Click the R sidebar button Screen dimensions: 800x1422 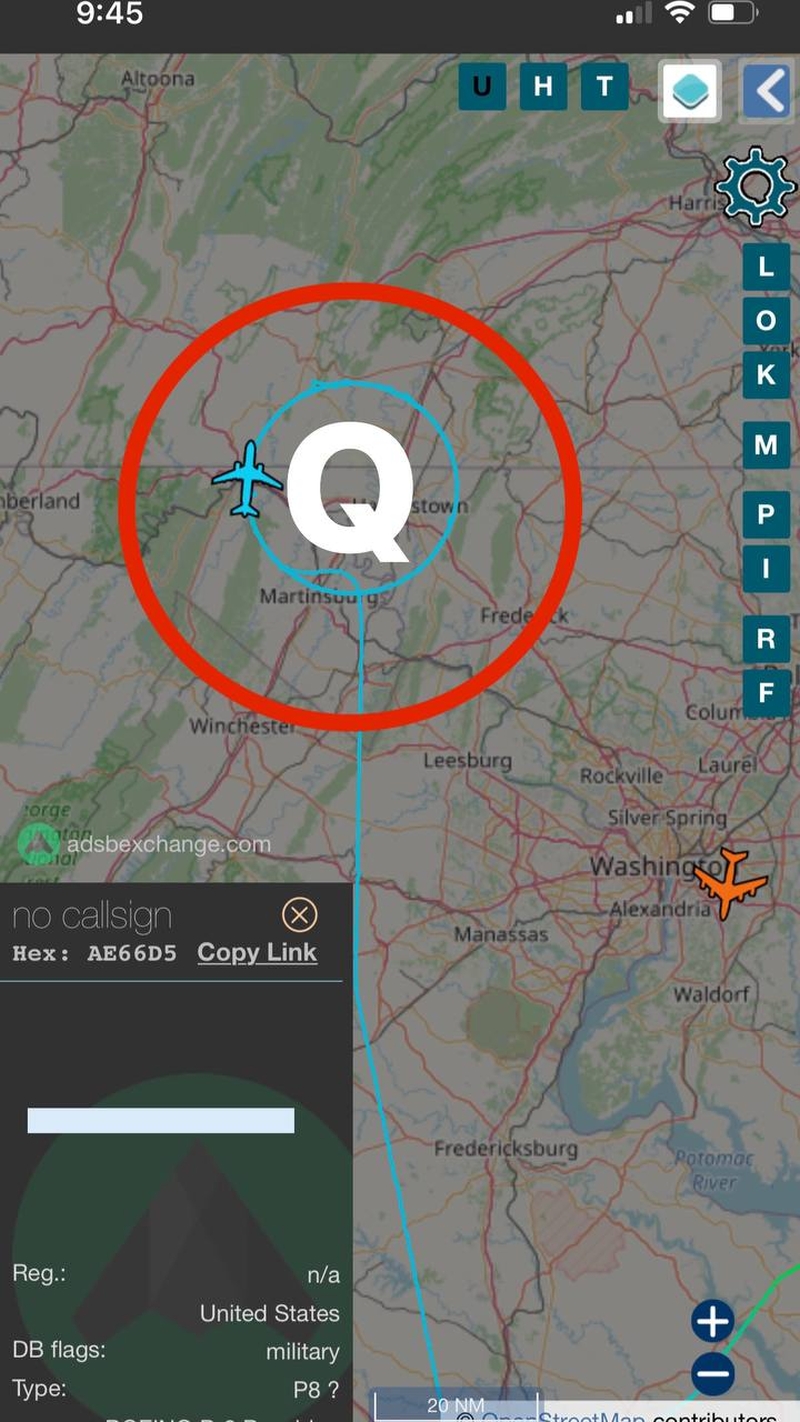click(x=766, y=639)
